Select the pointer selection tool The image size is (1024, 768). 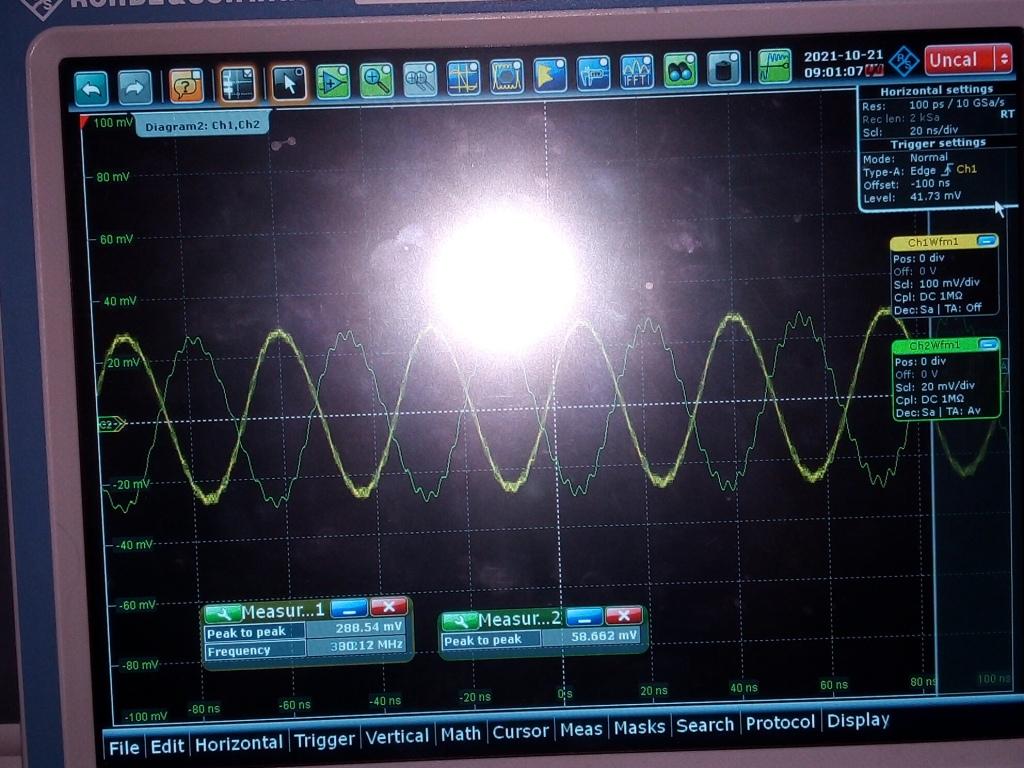pyautogui.click(x=288, y=83)
